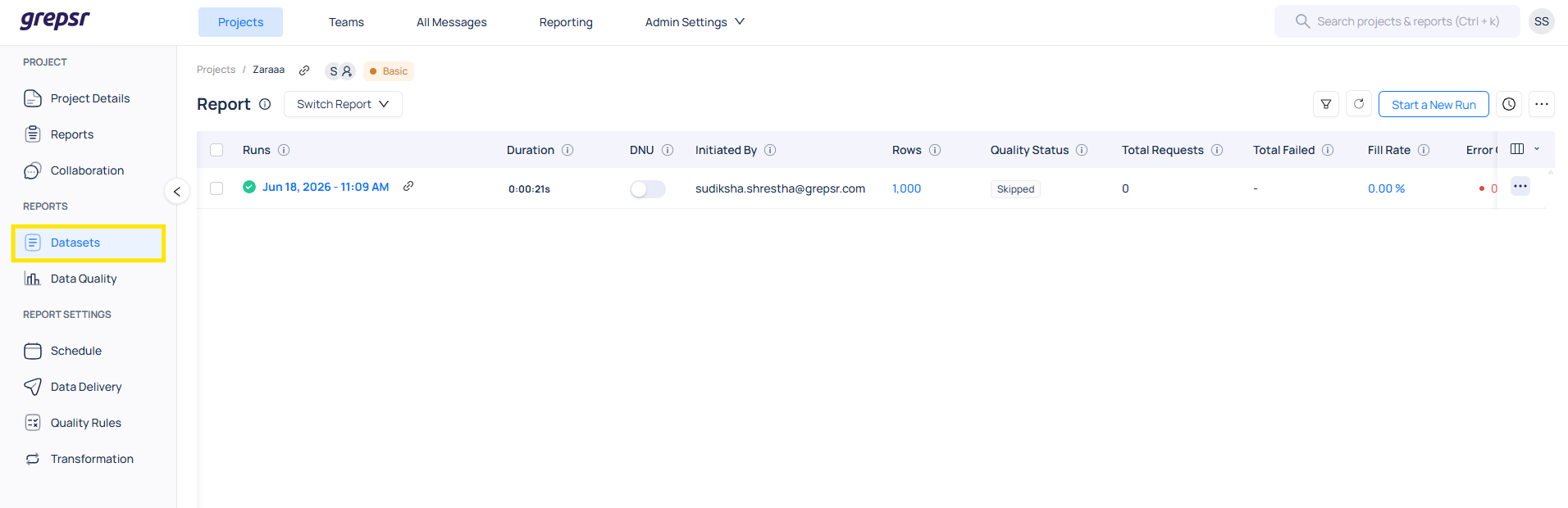Go to the Teams tab

click(x=346, y=22)
